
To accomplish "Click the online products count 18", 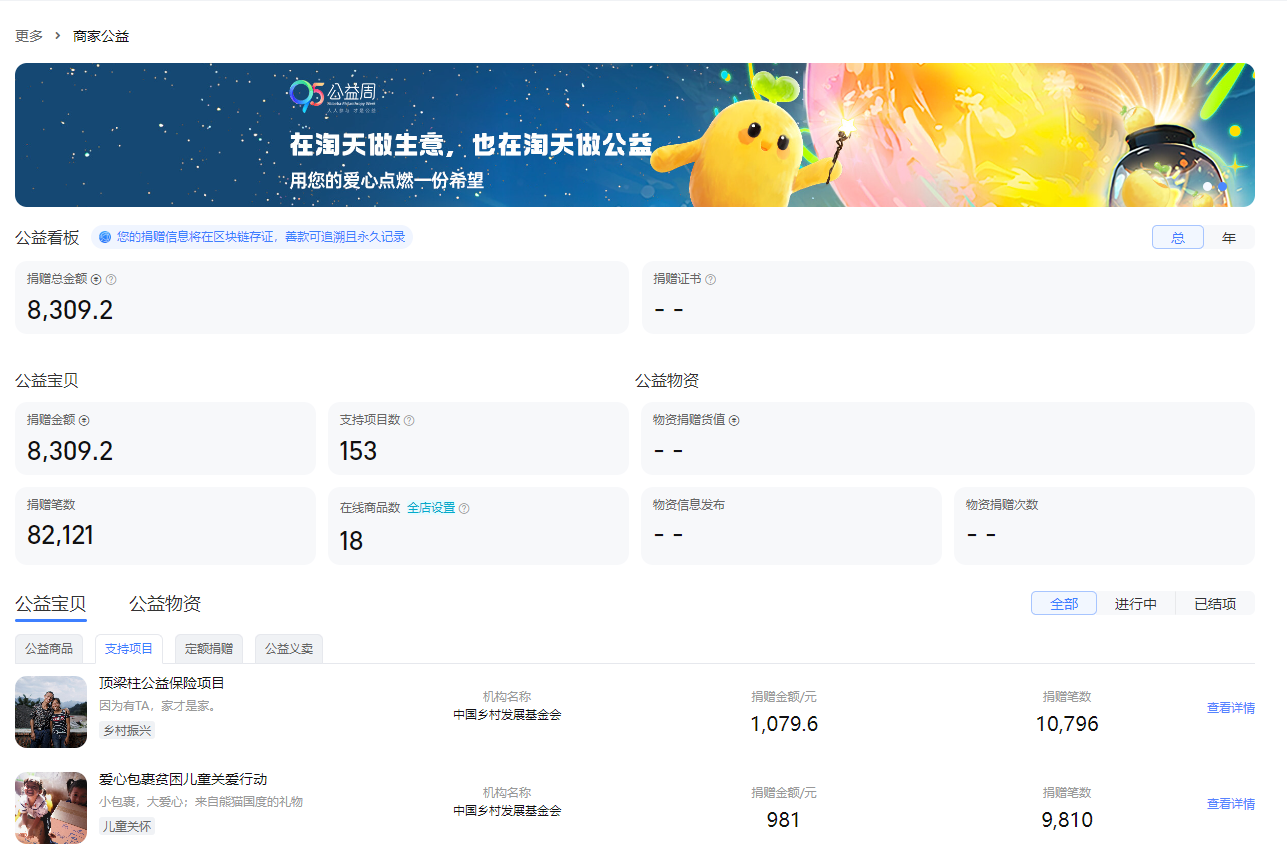I will pos(351,541).
